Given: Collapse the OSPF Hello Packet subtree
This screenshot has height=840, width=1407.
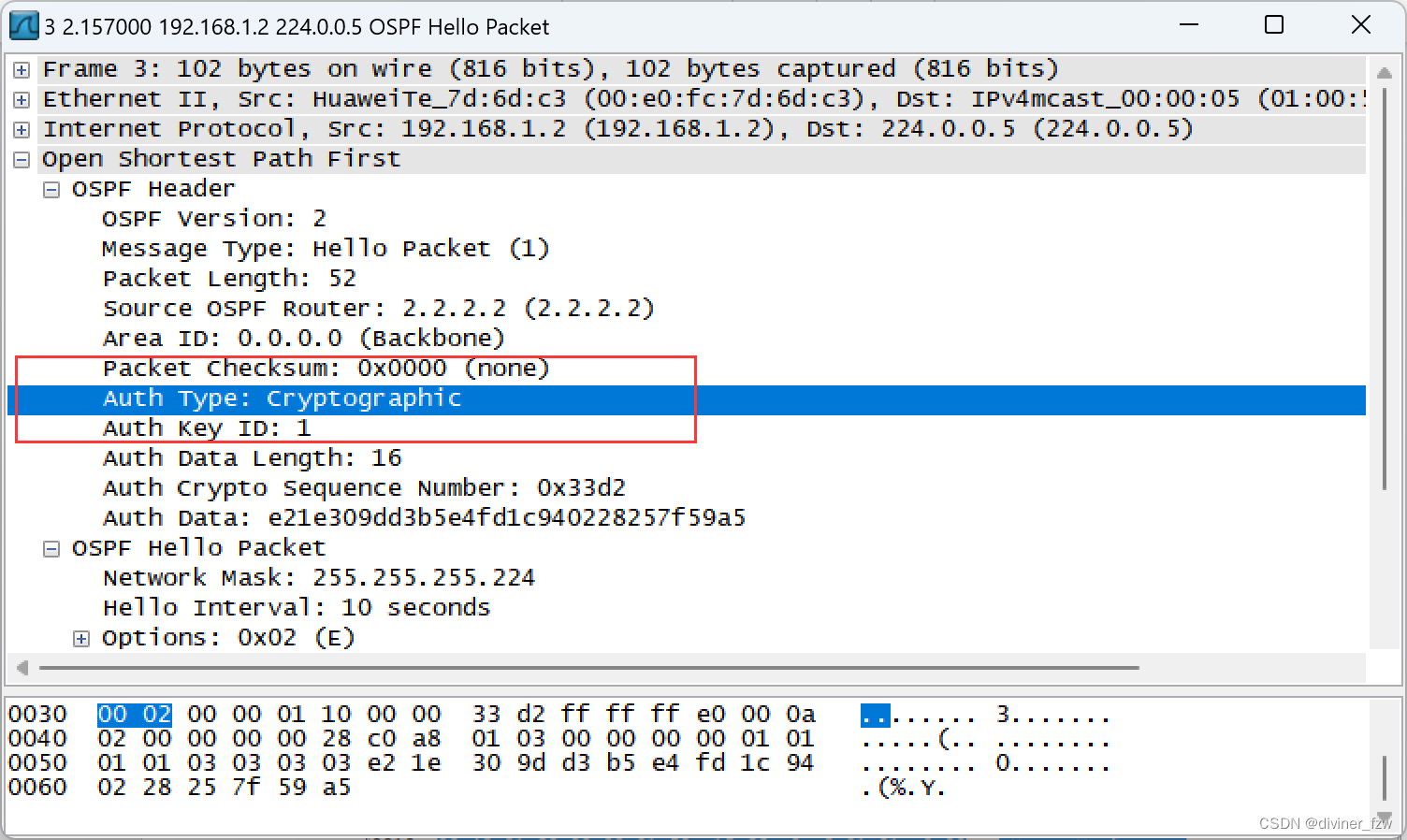Looking at the screenshot, I should [51, 548].
